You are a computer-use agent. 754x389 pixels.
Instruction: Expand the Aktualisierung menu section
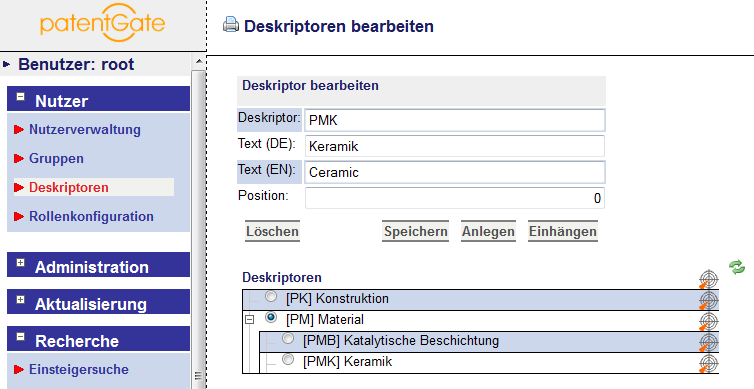tap(20, 300)
